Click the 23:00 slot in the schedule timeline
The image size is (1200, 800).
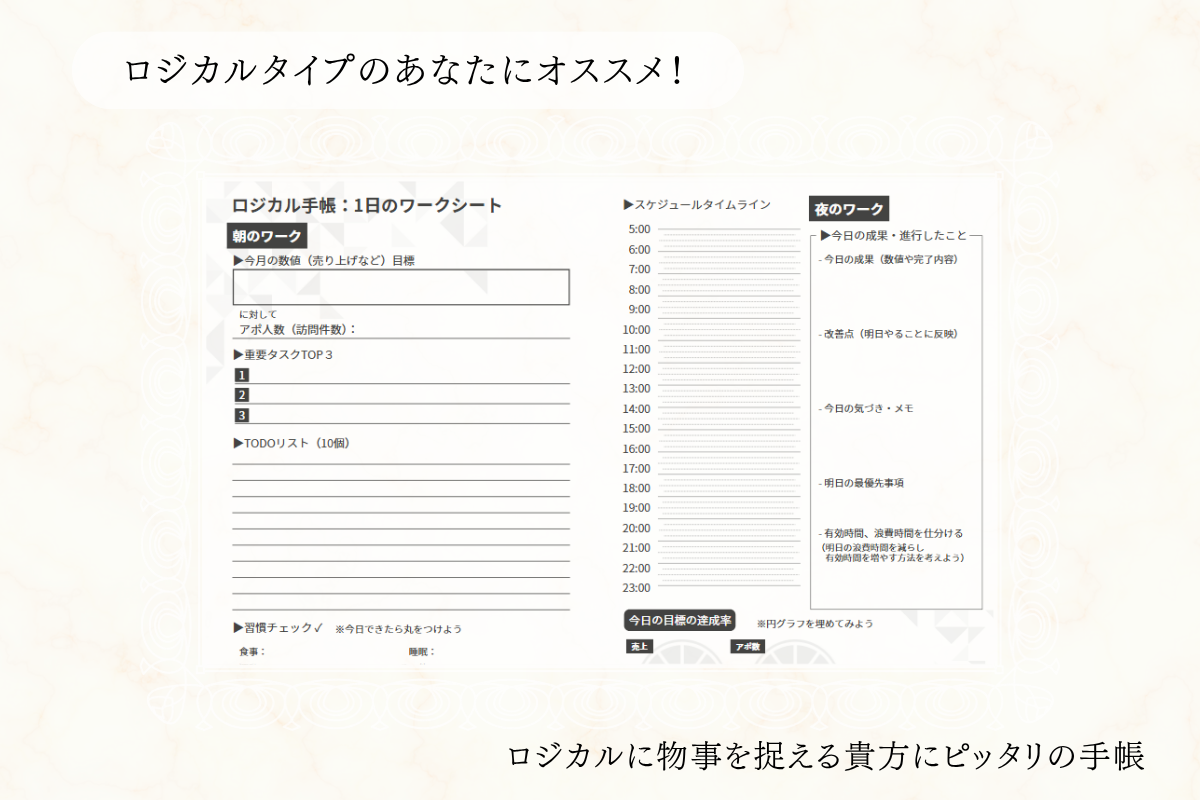729,588
